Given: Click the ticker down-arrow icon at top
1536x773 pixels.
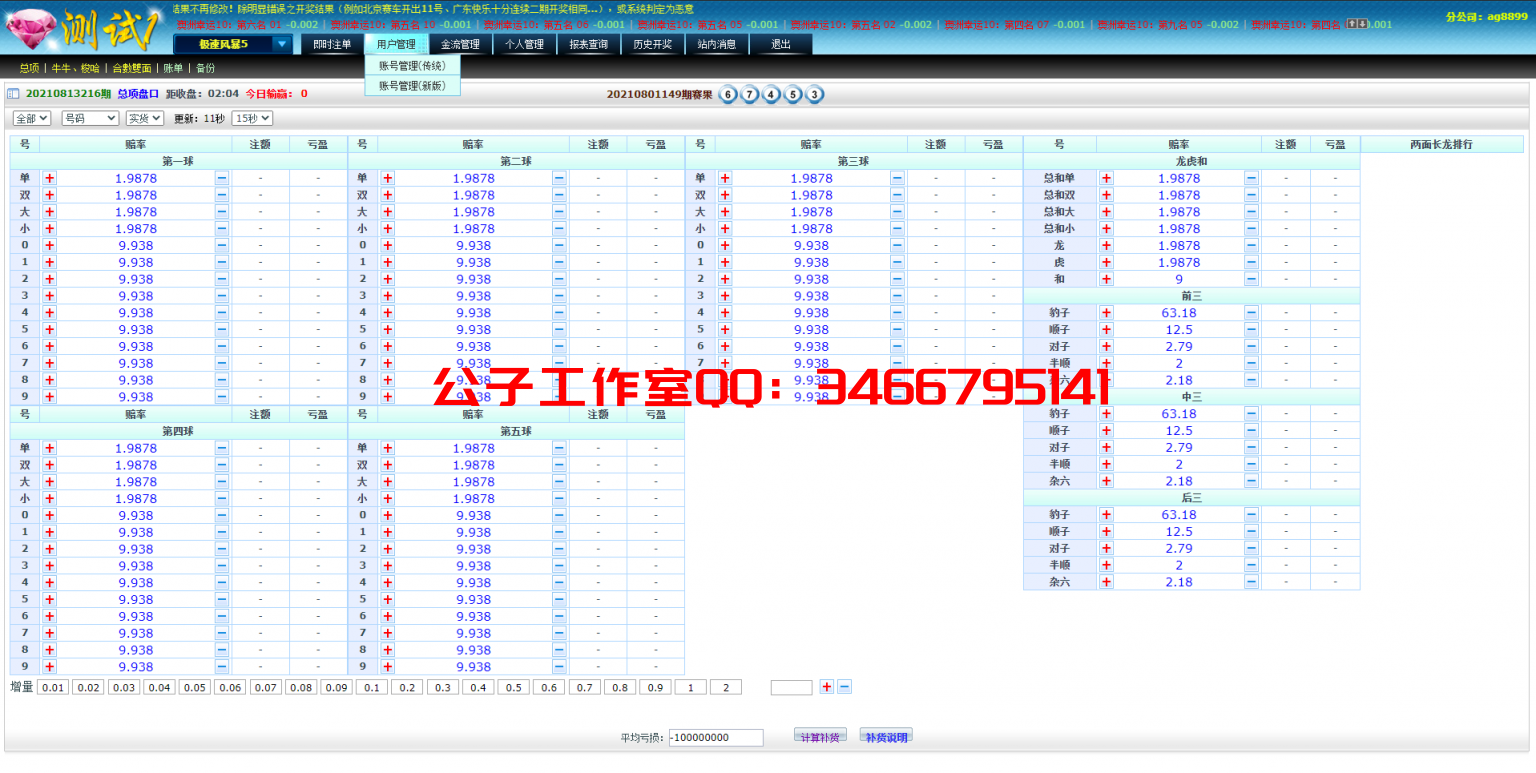Looking at the screenshot, I should [x=1361, y=23].
